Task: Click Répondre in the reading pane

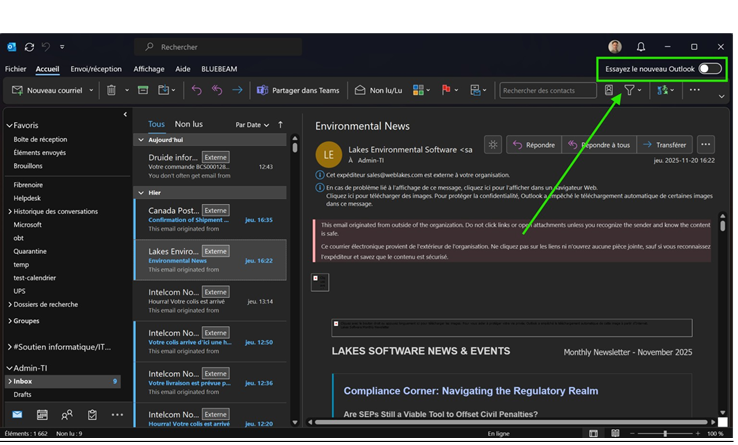Action: click(x=534, y=145)
